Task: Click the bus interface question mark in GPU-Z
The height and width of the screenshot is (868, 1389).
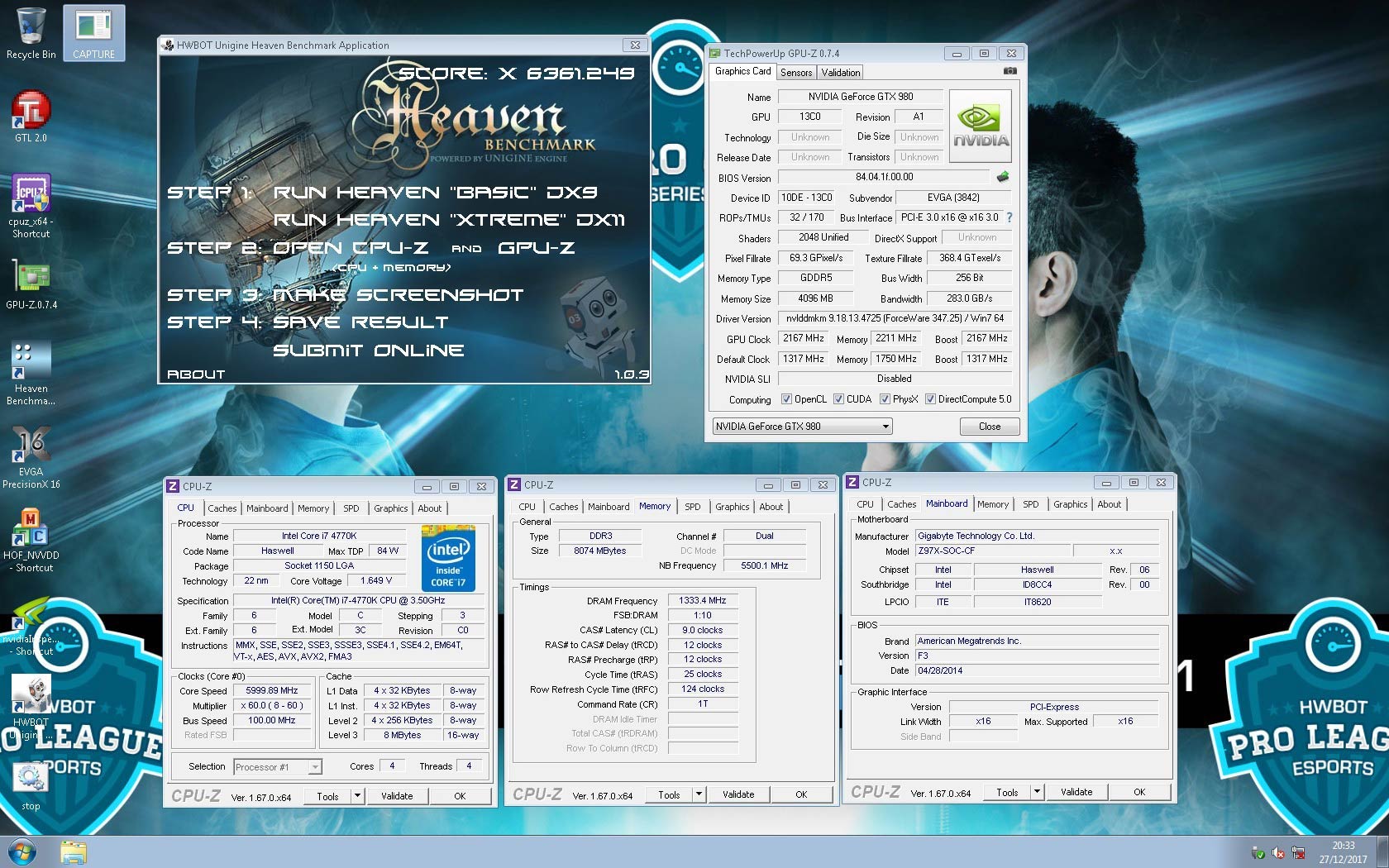Action: [1009, 217]
